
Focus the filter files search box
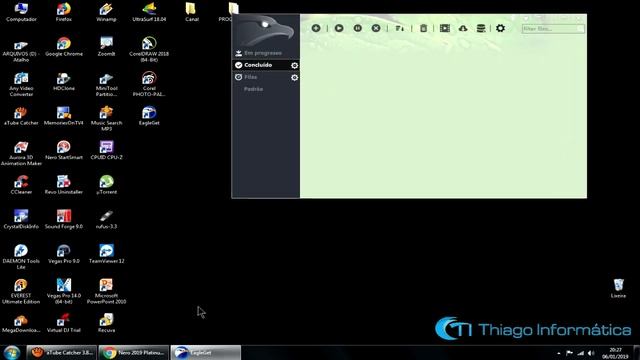(553, 29)
